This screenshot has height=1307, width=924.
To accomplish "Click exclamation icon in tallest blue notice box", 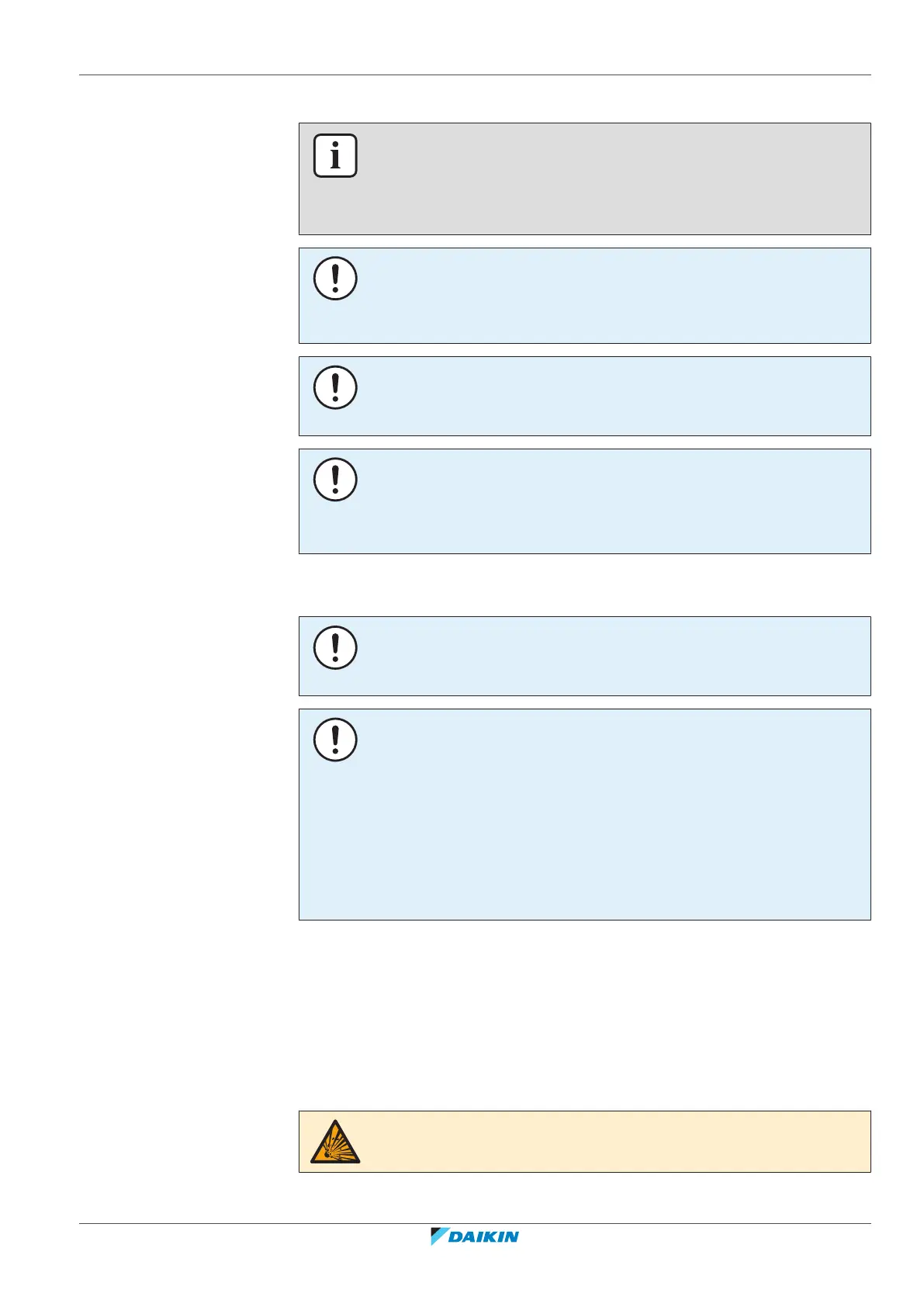I will click(335, 739).
